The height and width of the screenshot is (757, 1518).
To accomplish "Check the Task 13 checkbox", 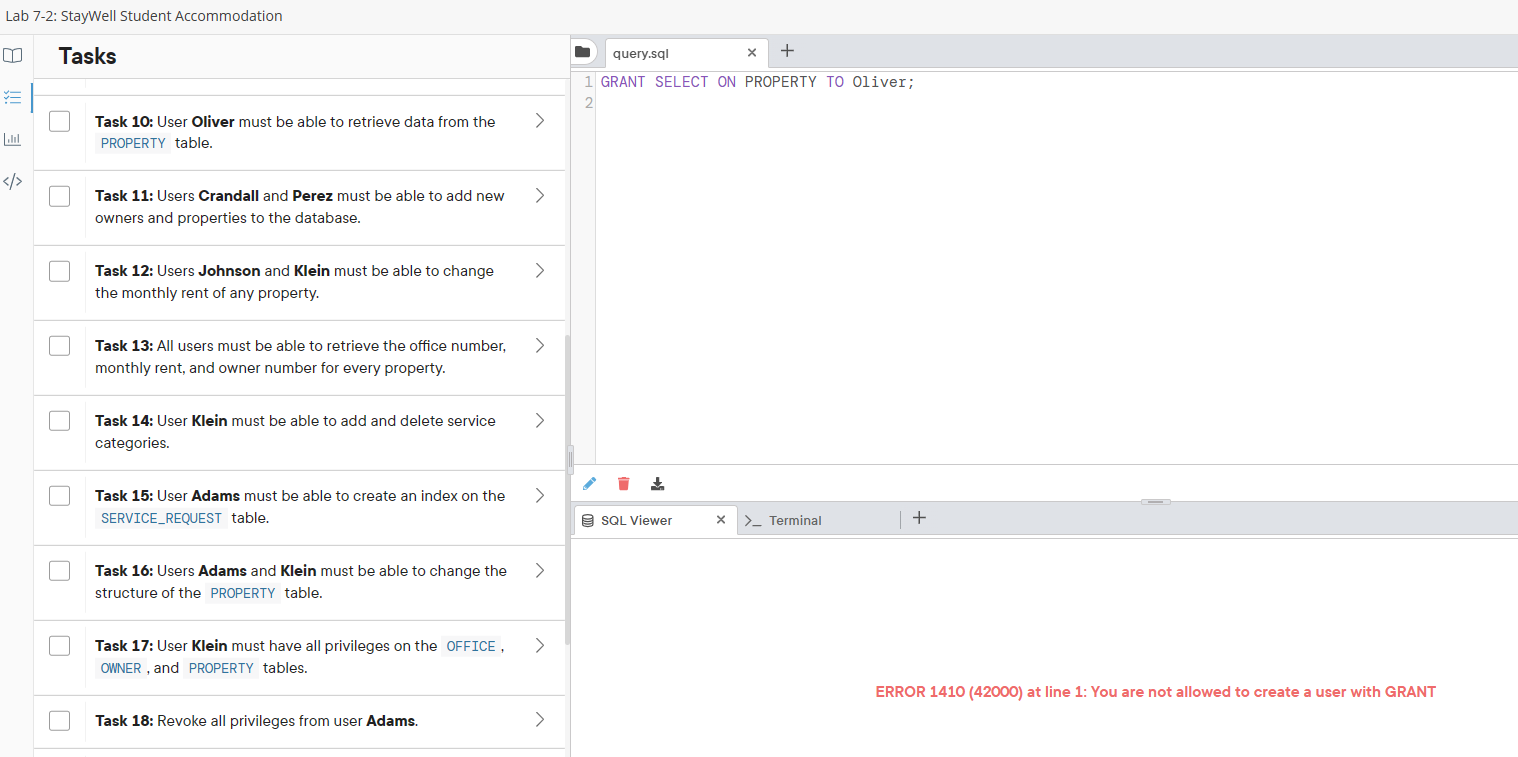I will click(x=60, y=346).
